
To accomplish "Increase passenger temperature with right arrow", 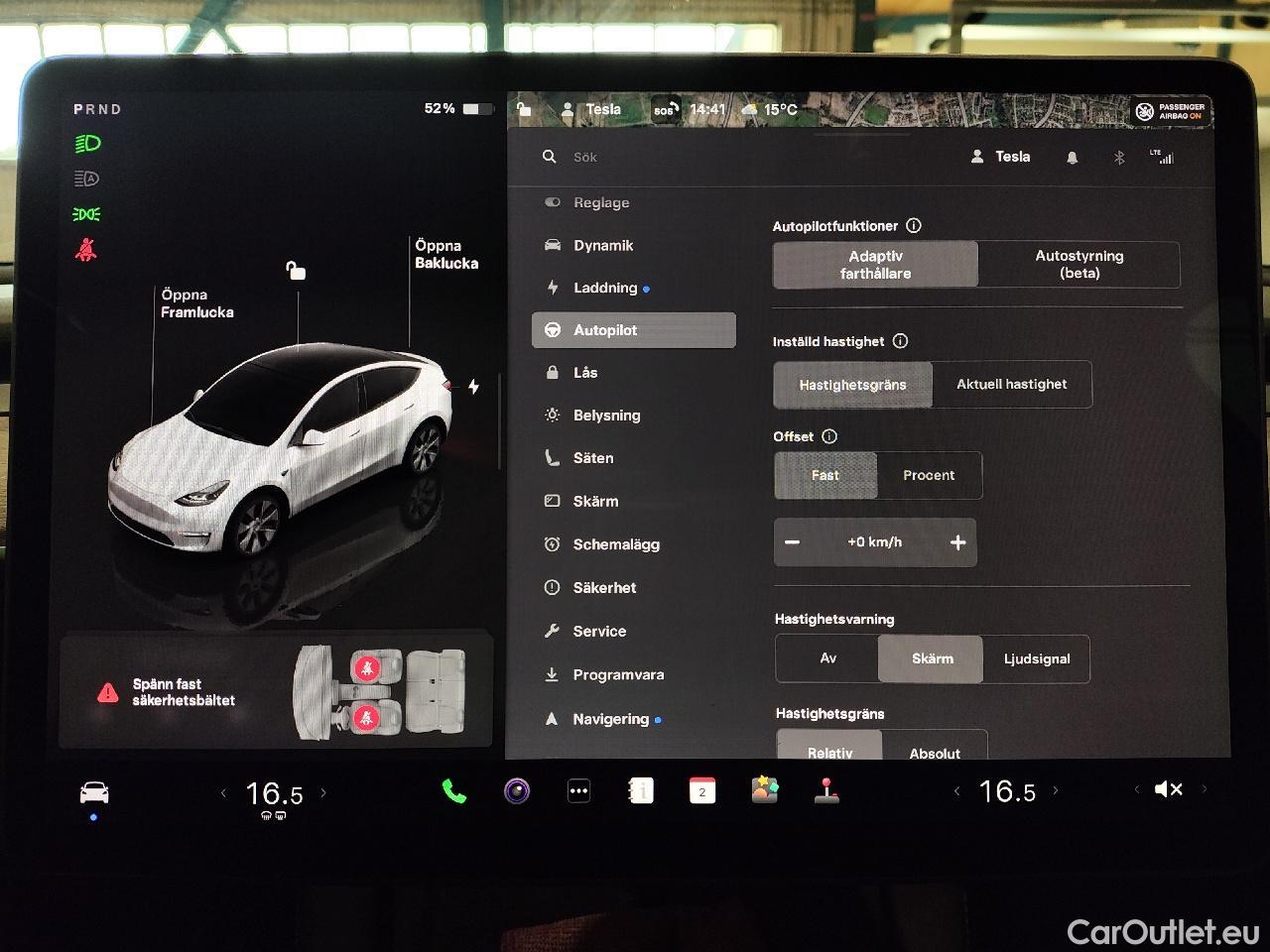I will 1056,790.
